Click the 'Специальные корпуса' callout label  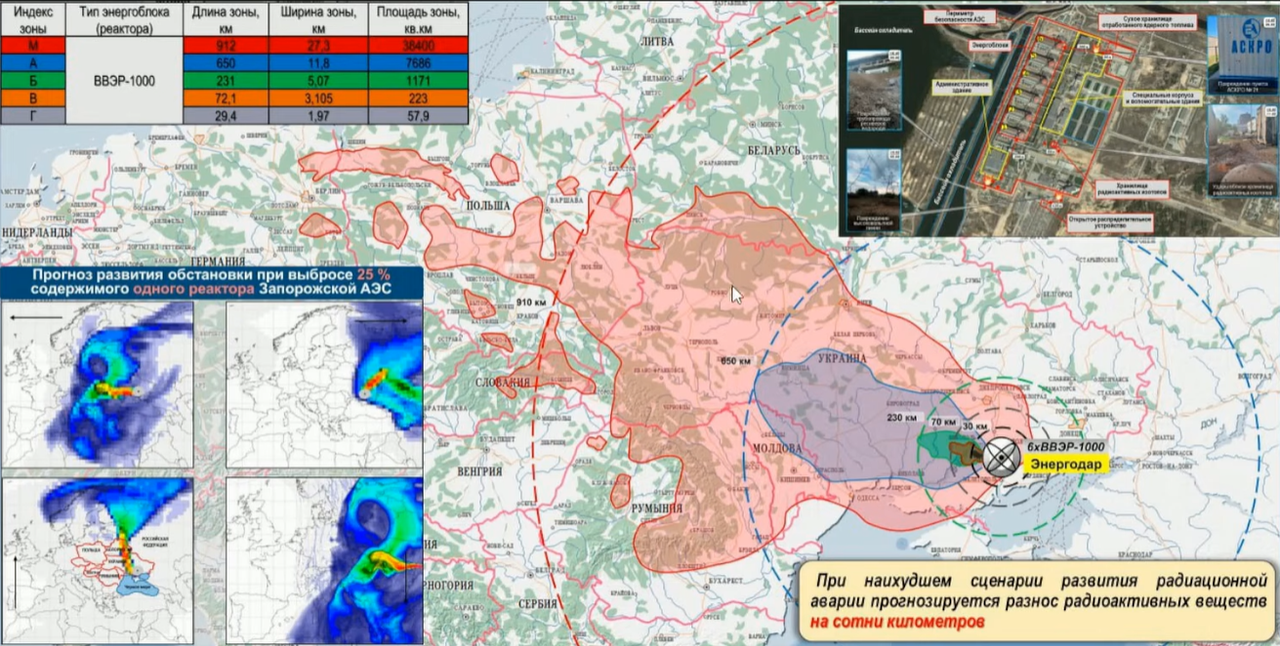click(x=1162, y=97)
